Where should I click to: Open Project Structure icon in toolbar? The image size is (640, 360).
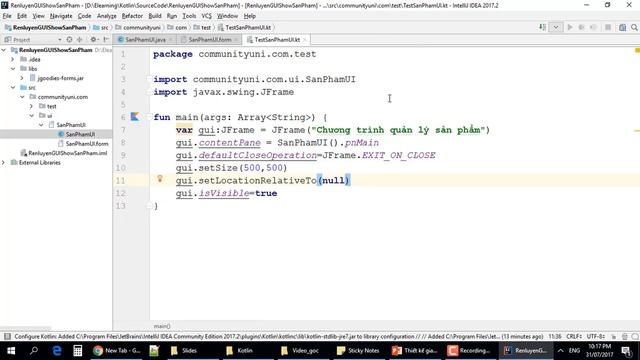622,27
